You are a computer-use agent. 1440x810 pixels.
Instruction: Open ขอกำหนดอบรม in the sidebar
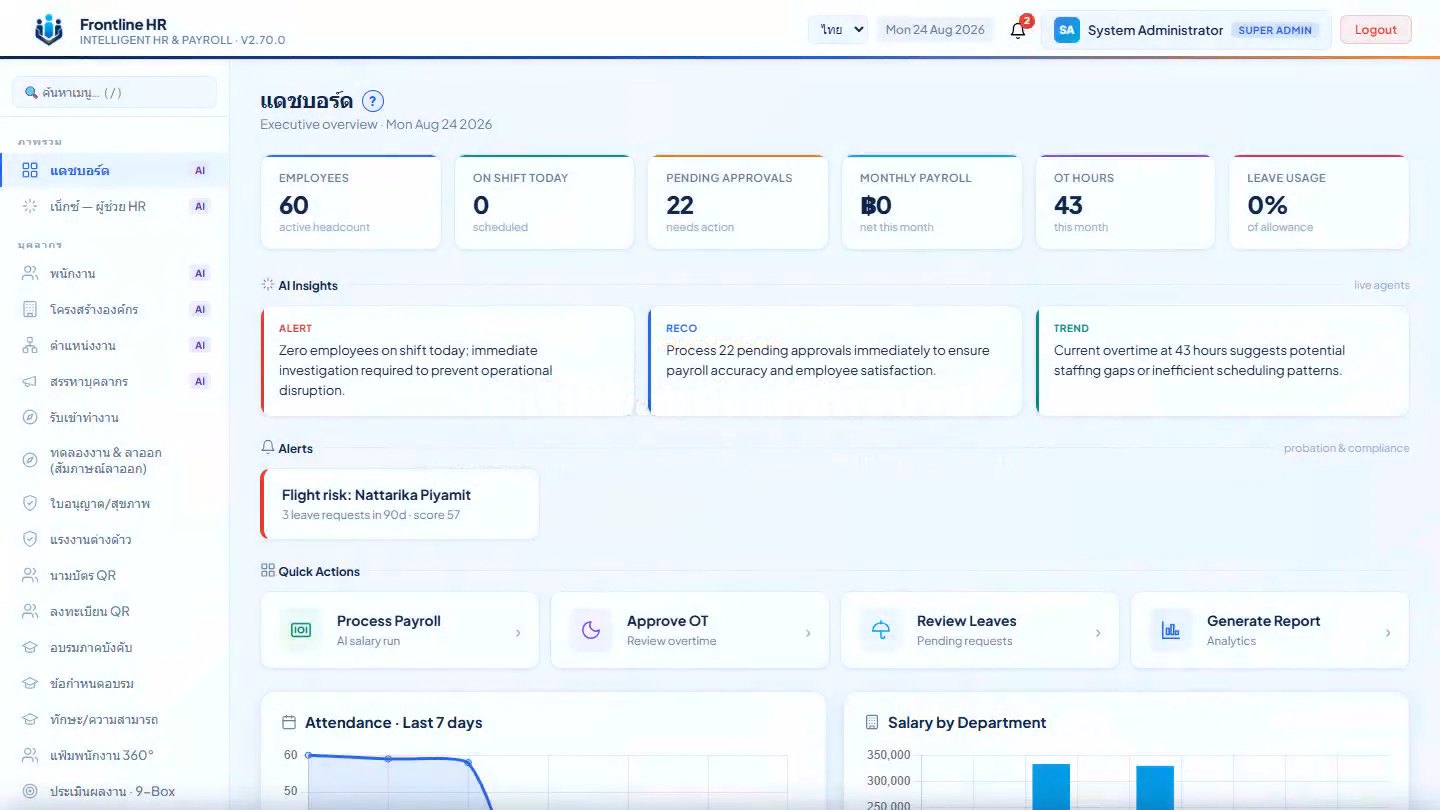coord(114,683)
